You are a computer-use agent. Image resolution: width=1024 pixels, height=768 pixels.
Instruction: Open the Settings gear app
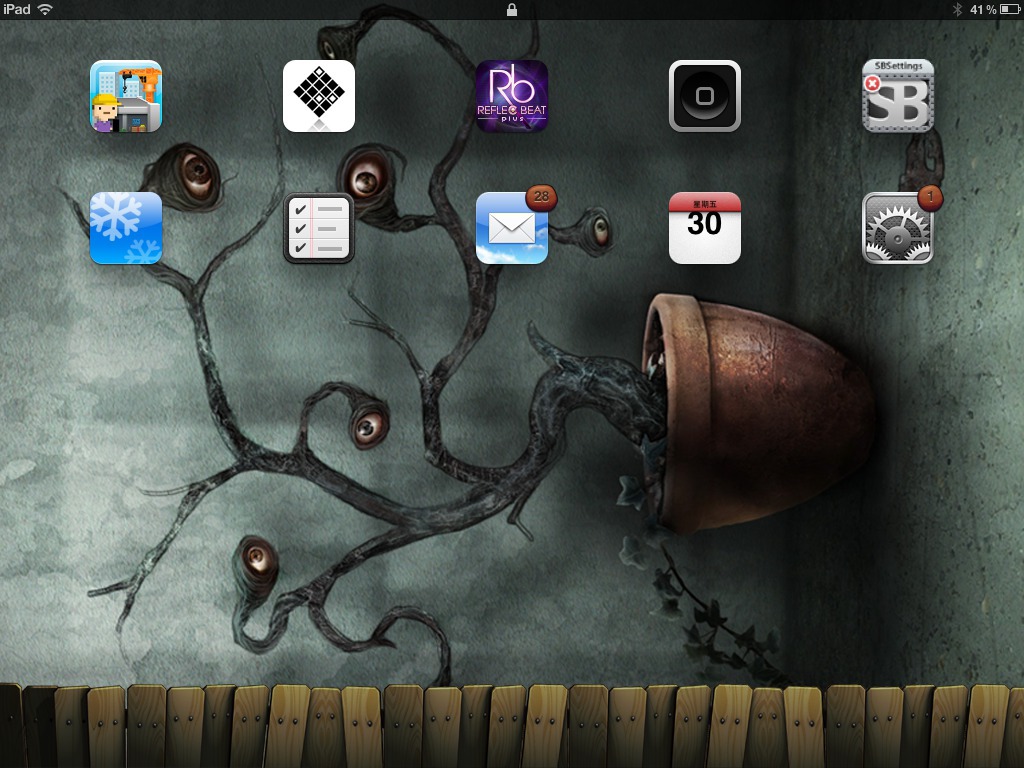(x=898, y=228)
